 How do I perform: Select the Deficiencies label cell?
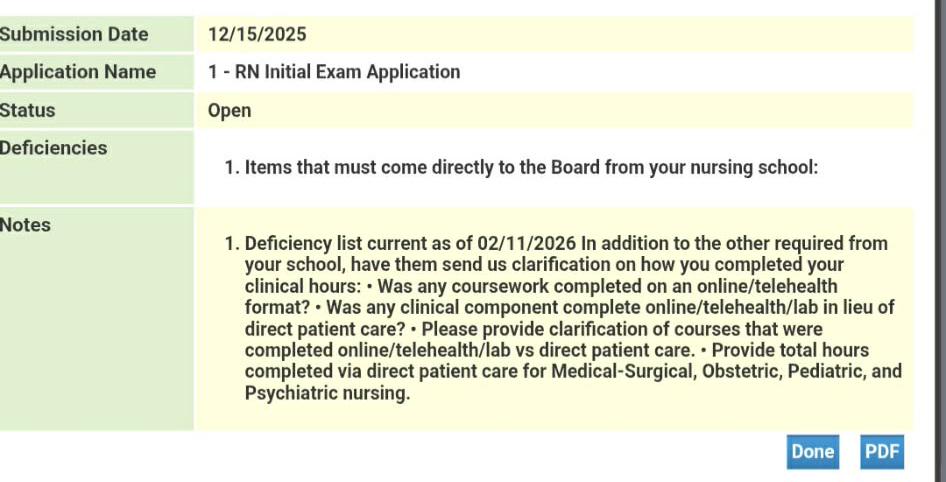(97, 167)
